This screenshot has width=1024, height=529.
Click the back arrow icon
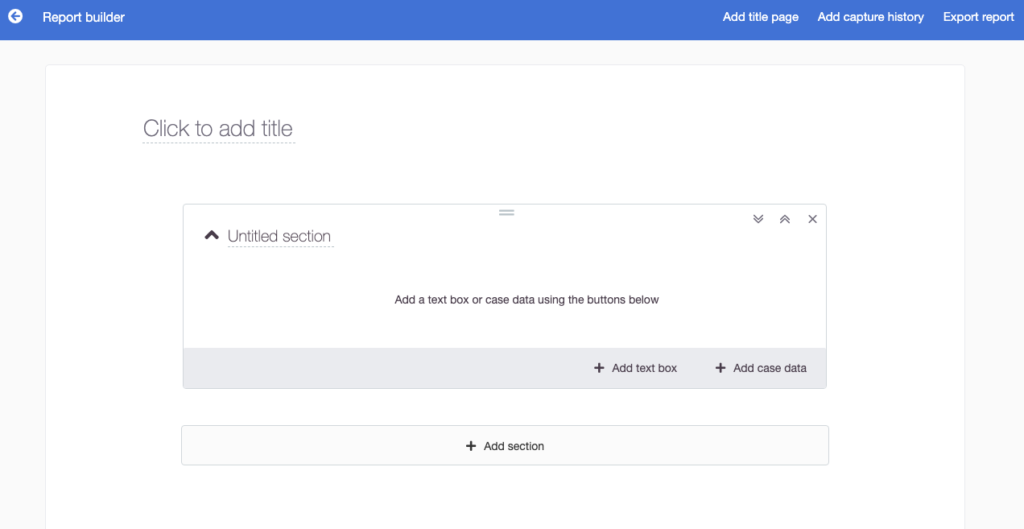point(15,17)
